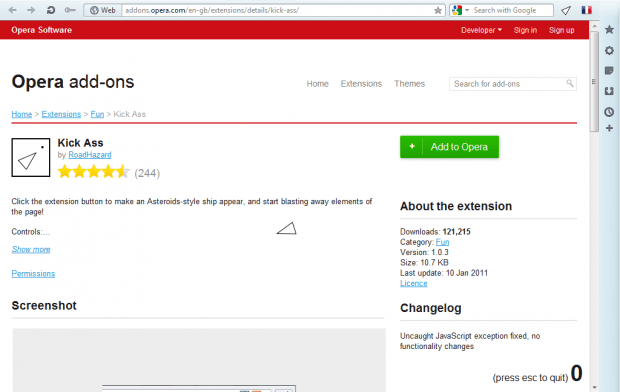The width and height of the screenshot is (620, 392).
Task: Click the Opera add-ons title
Action: pyautogui.click(x=73, y=82)
